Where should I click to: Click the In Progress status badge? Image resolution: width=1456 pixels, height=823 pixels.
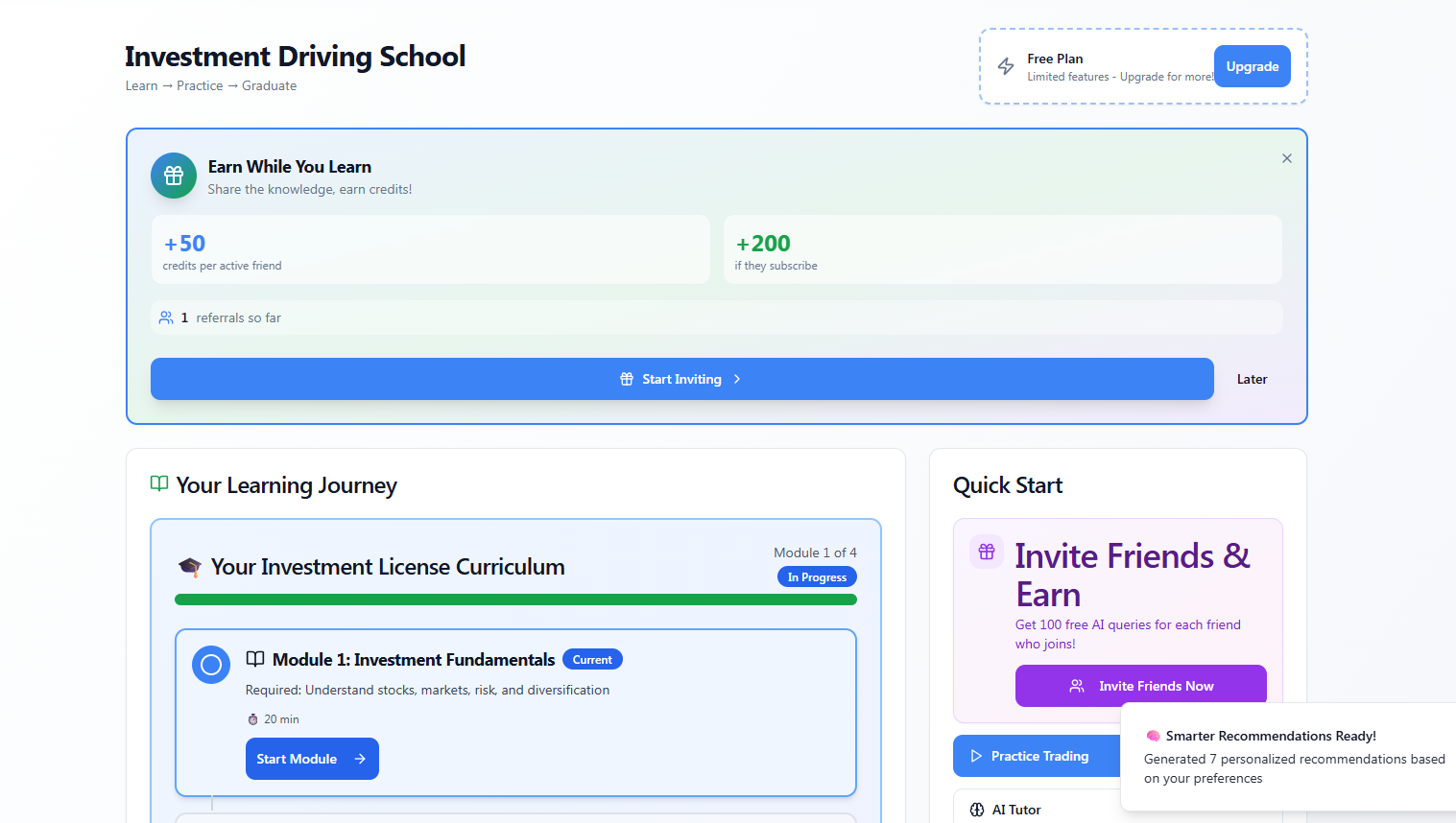[x=817, y=576]
